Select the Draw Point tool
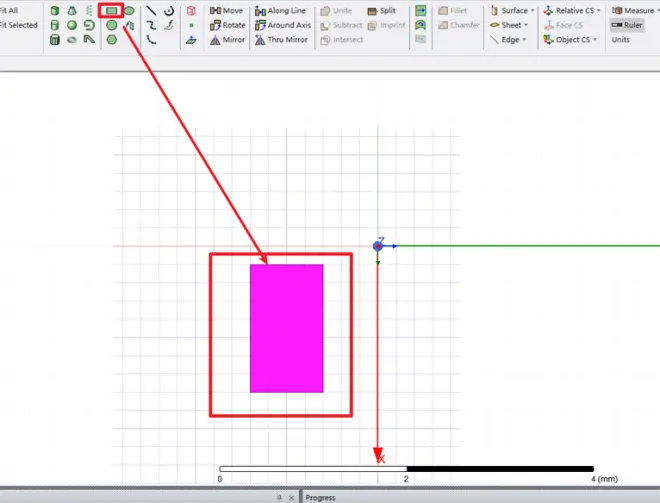660x503 pixels. coord(191,25)
